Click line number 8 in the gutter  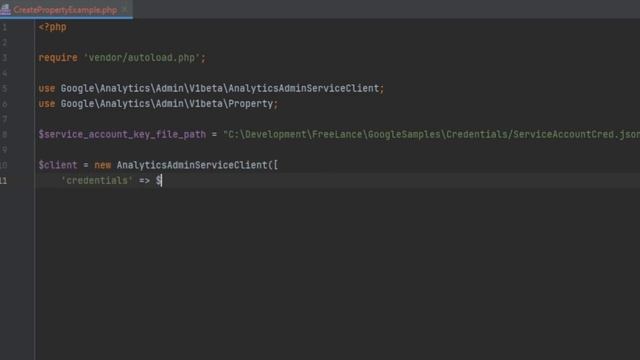coord(4,135)
